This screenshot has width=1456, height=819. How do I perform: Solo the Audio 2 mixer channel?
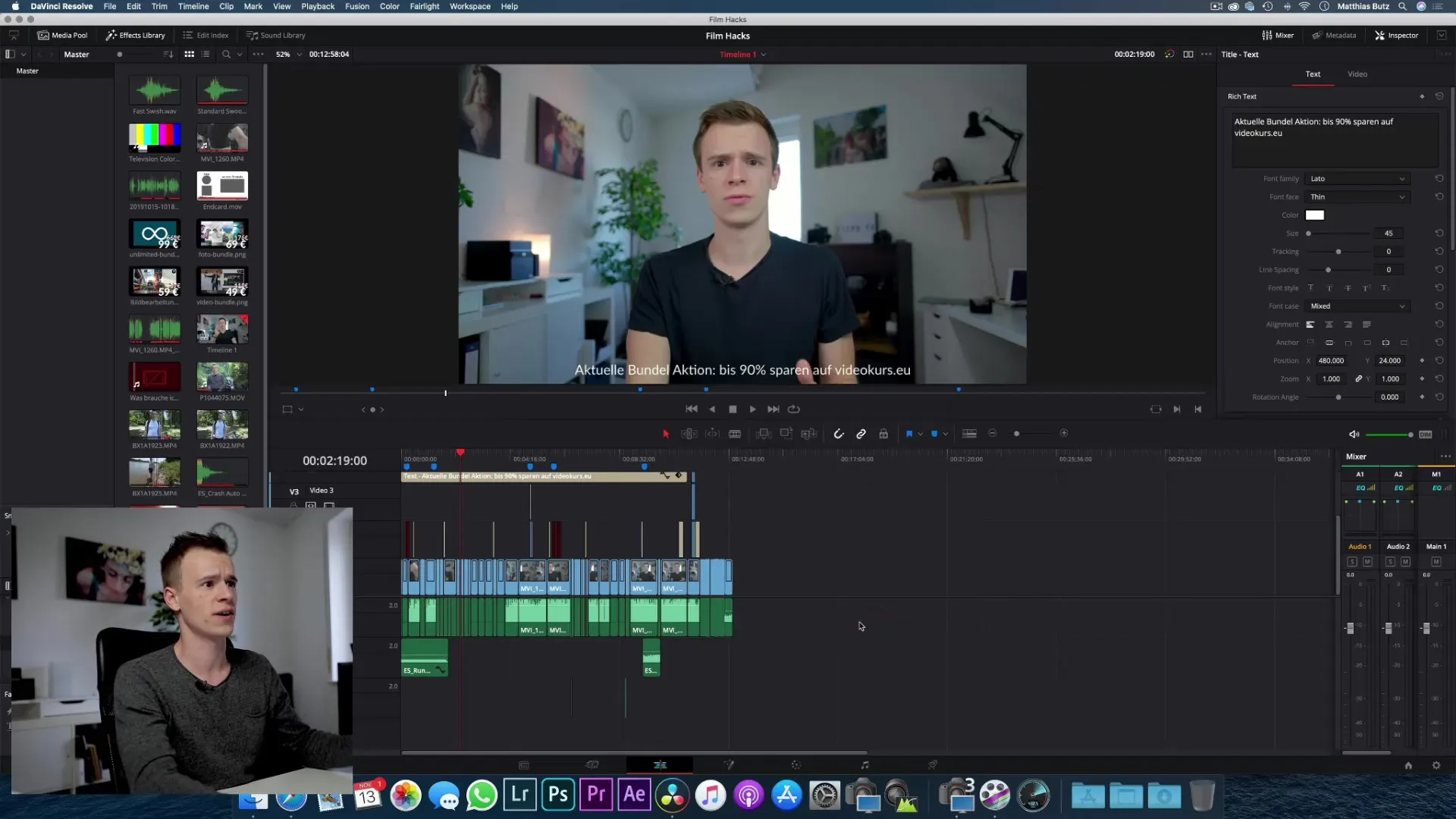click(x=1390, y=562)
